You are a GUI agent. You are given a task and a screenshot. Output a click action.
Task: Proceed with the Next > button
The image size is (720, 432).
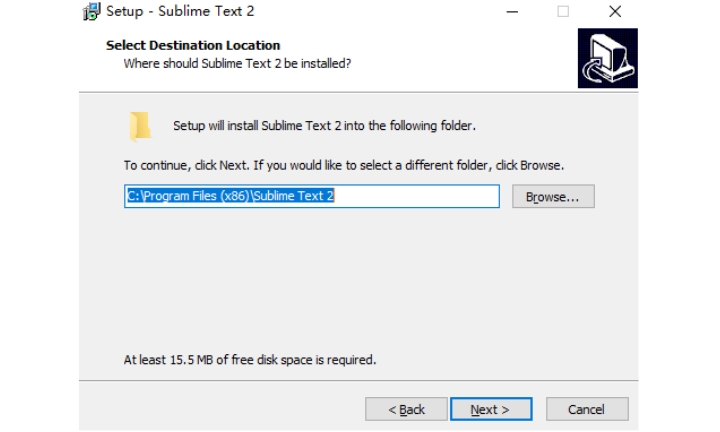tap(491, 409)
